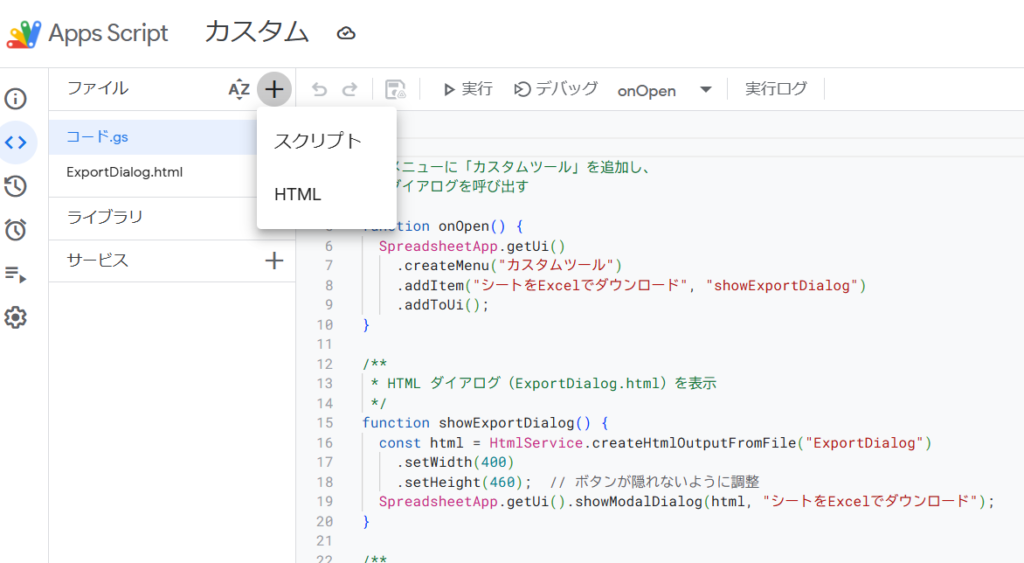
Task: Click line number 15 in the gutter
Action: pyautogui.click(x=325, y=423)
